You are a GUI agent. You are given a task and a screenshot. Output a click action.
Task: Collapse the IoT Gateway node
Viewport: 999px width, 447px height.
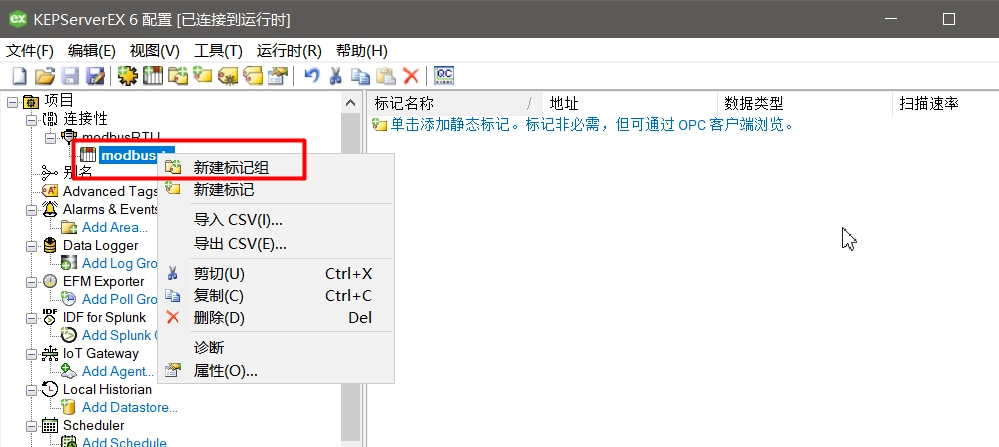(32, 354)
